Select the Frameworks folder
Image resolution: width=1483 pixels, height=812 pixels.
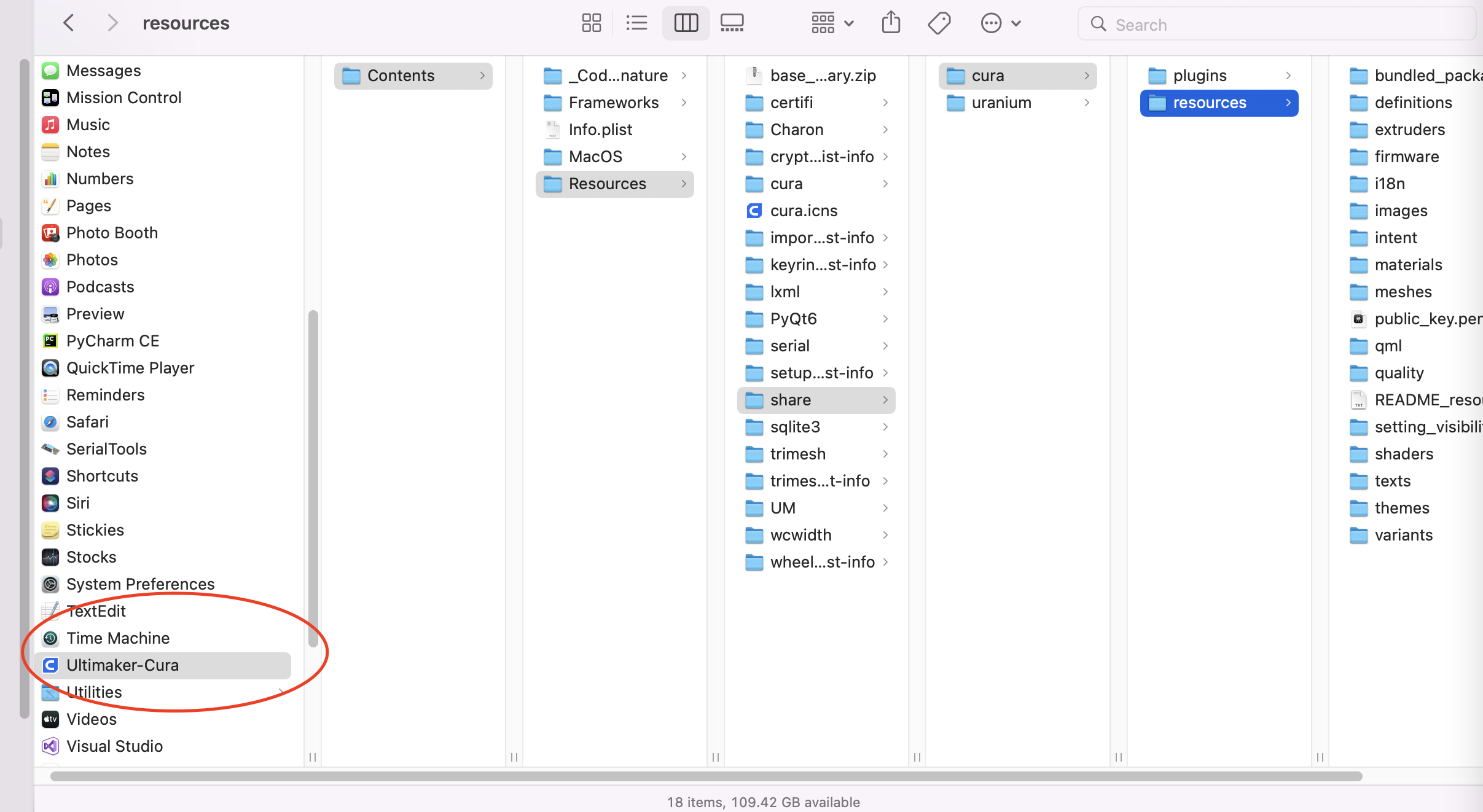tap(613, 103)
